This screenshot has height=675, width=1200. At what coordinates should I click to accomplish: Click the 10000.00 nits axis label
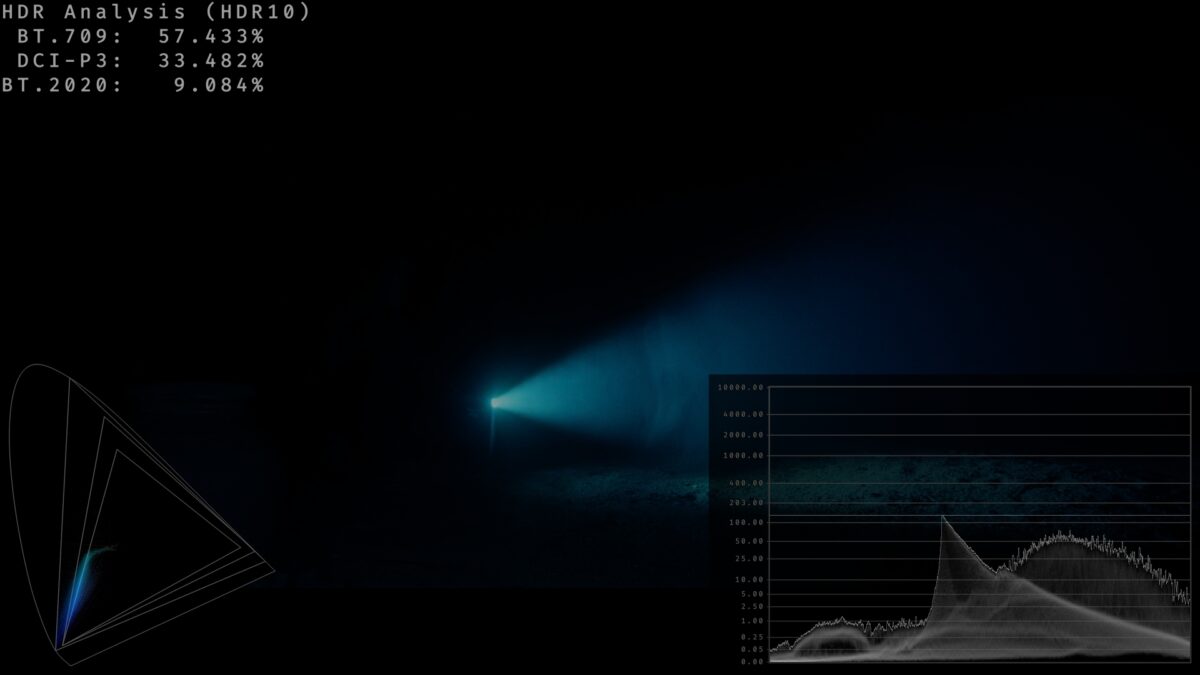[x=741, y=387]
